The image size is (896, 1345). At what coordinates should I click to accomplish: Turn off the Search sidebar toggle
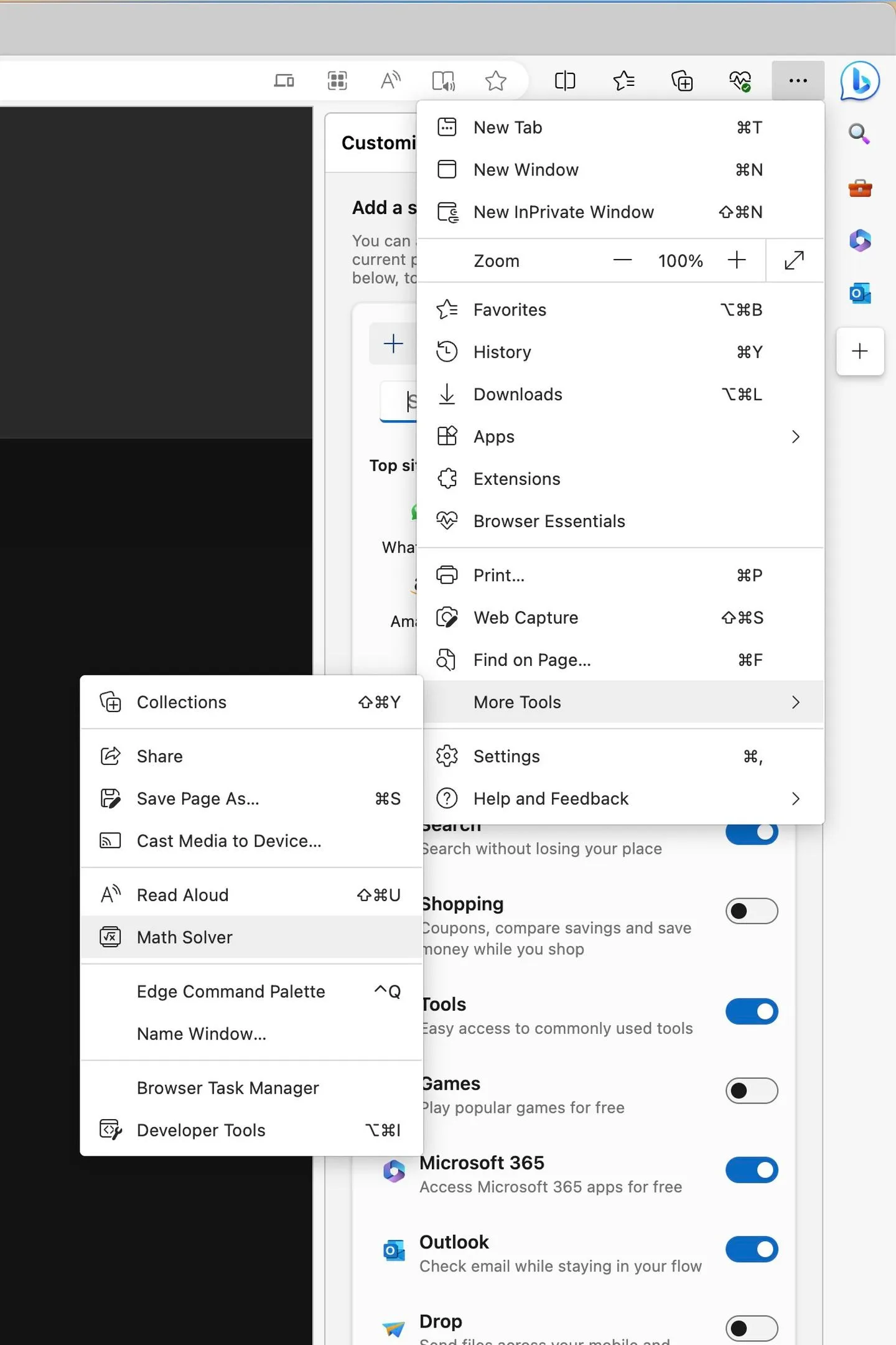tap(752, 832)
